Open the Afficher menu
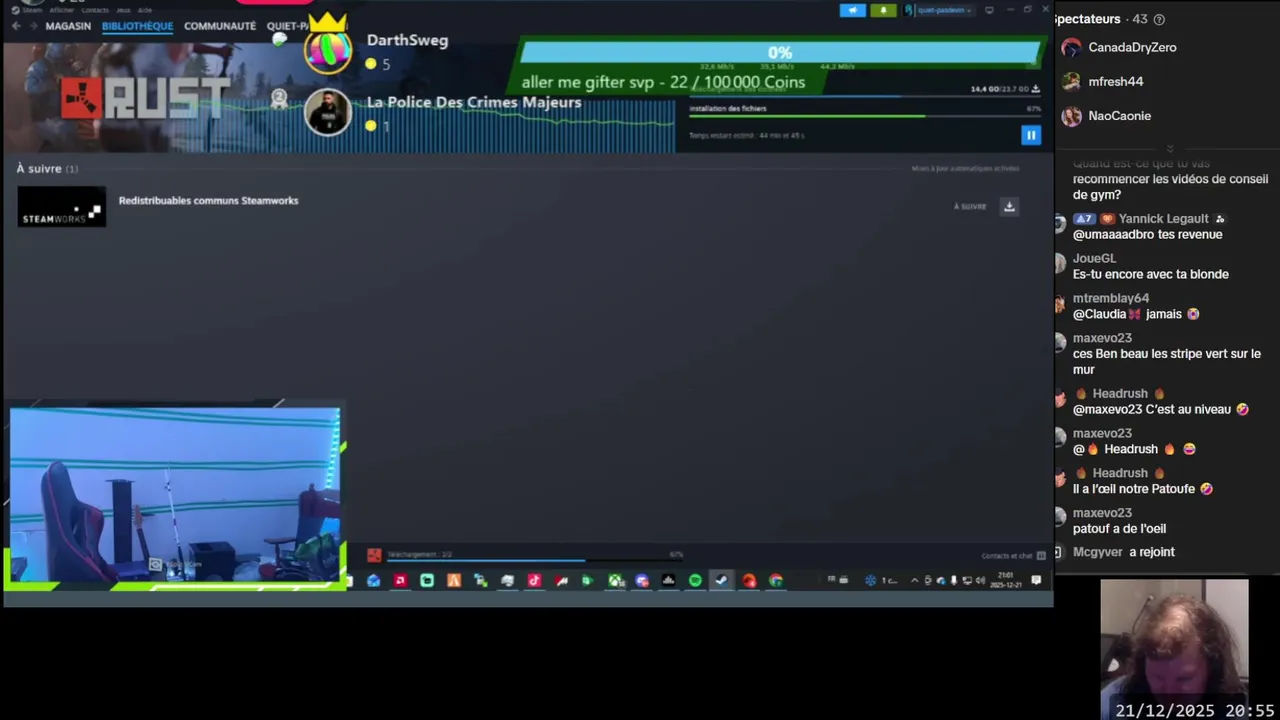Viewport: 1280px width, 720px height. [x=62, y=10]
